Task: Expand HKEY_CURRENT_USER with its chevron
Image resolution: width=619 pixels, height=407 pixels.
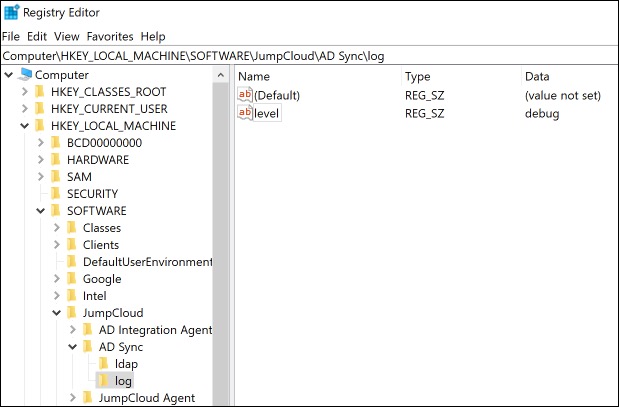Action: 25,109
